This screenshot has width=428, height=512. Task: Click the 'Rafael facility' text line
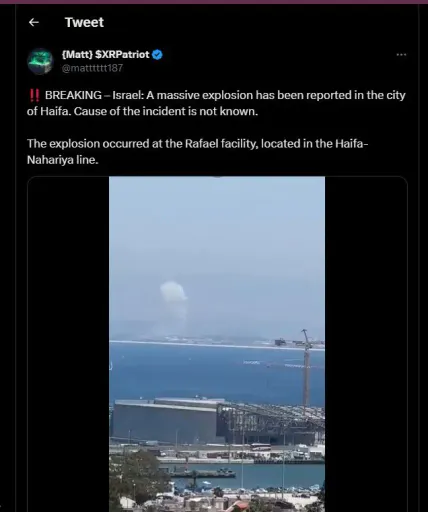(197, 144)
